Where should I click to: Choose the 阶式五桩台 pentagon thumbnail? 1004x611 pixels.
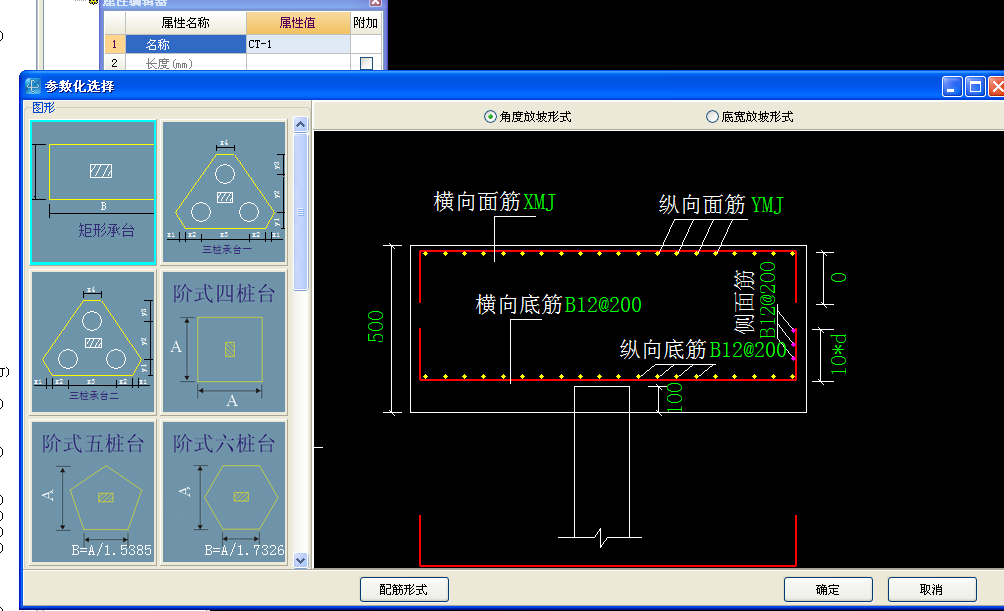(x=93, y=492)
